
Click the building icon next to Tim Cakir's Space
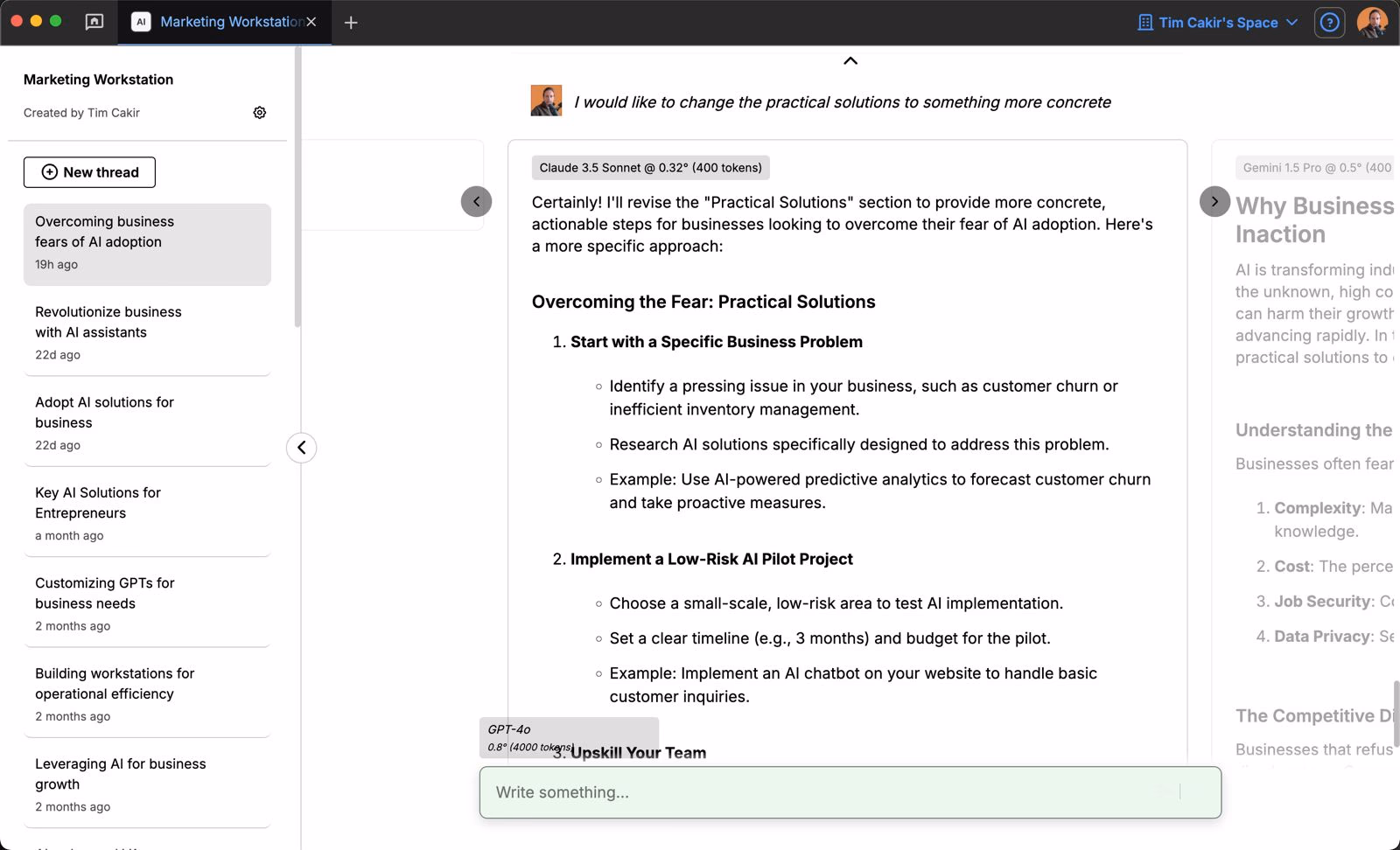coord(1143,22)
